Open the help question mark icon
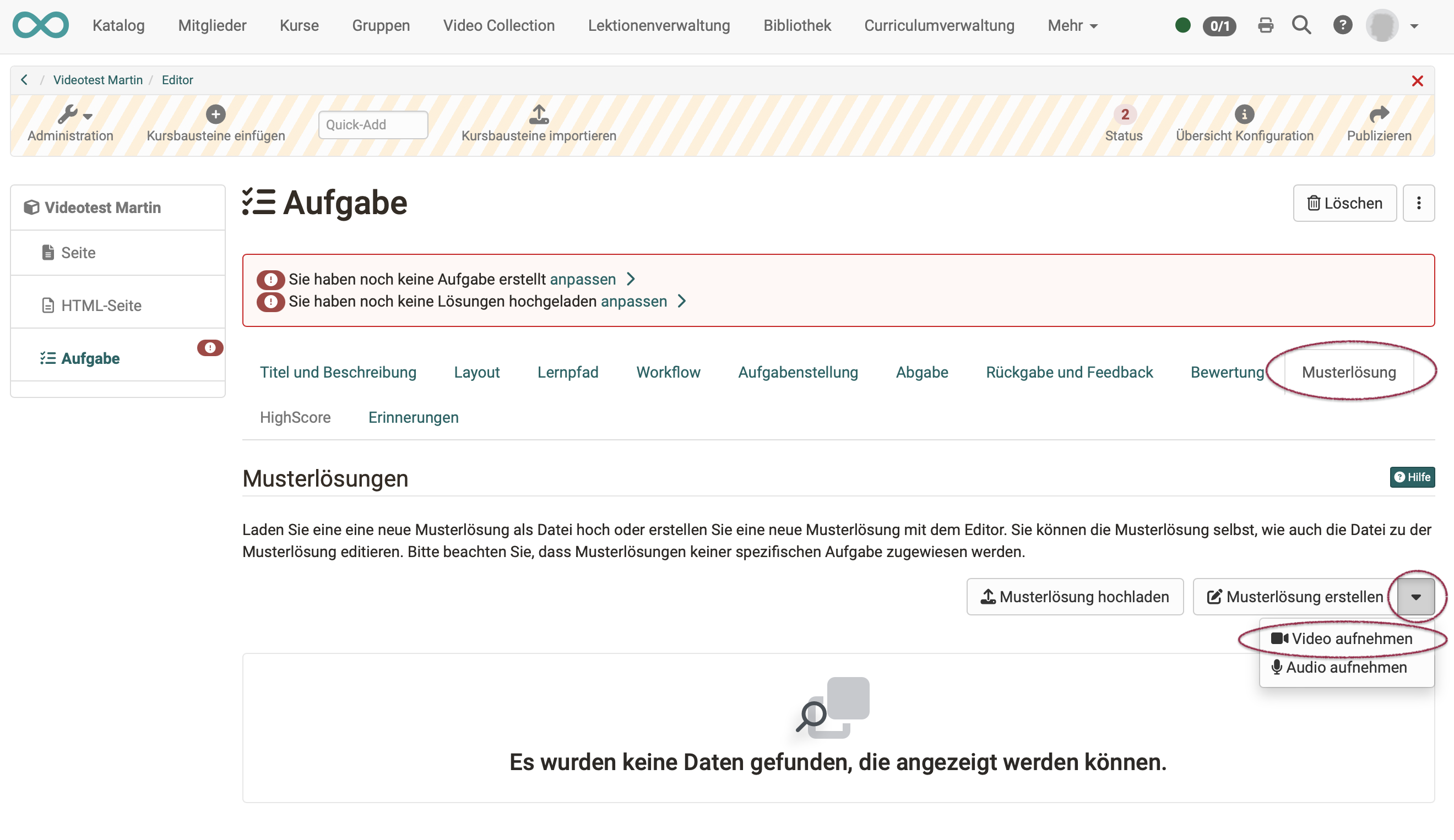 pos(1343,25)
